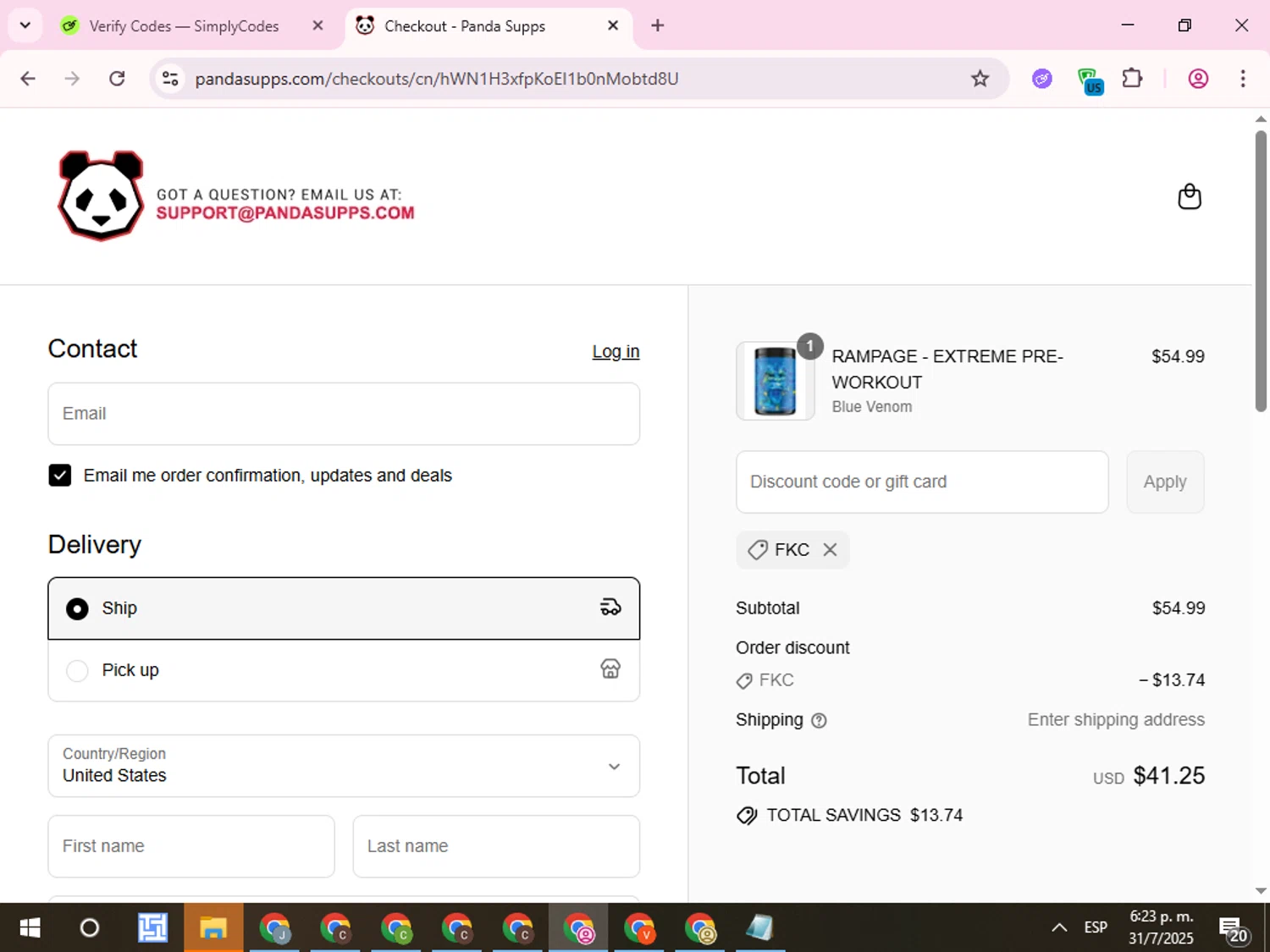Close the Checkout Panda Supps tab
Viewport: 1270px width, 952px height.
pos(613,25)
